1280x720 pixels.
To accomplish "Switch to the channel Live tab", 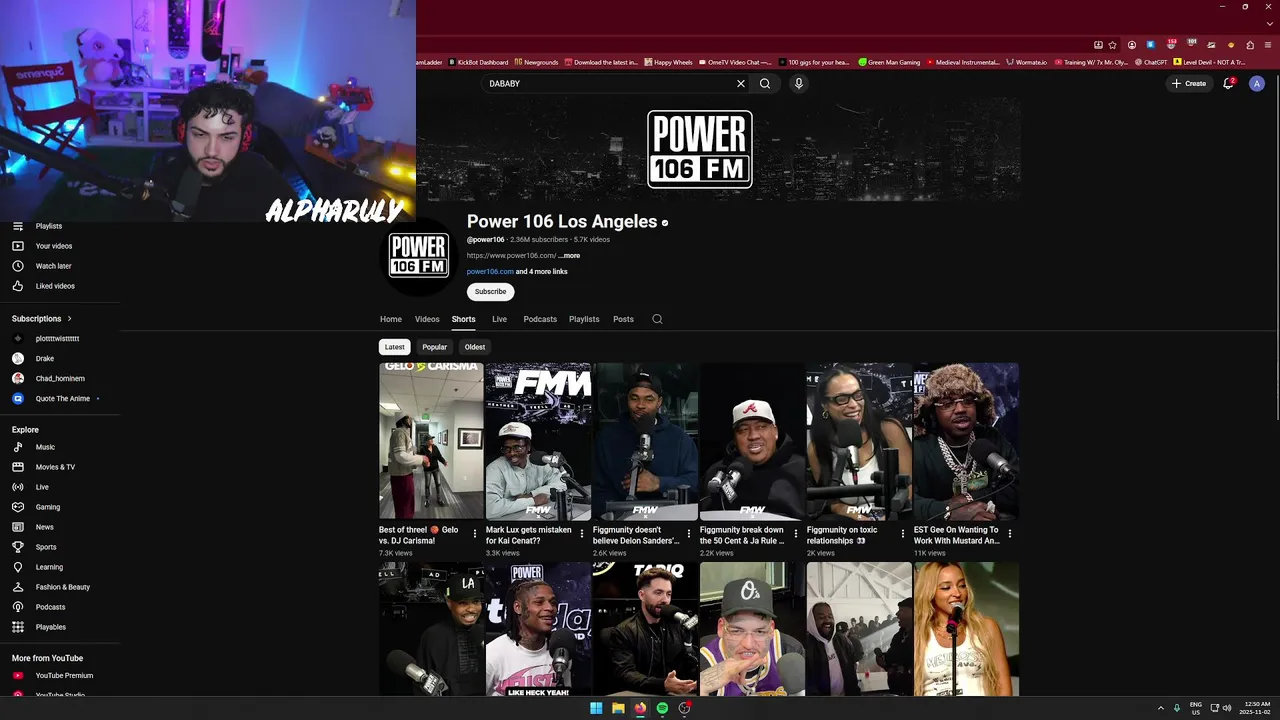I will pyautogui.click(x=499, y=319).
